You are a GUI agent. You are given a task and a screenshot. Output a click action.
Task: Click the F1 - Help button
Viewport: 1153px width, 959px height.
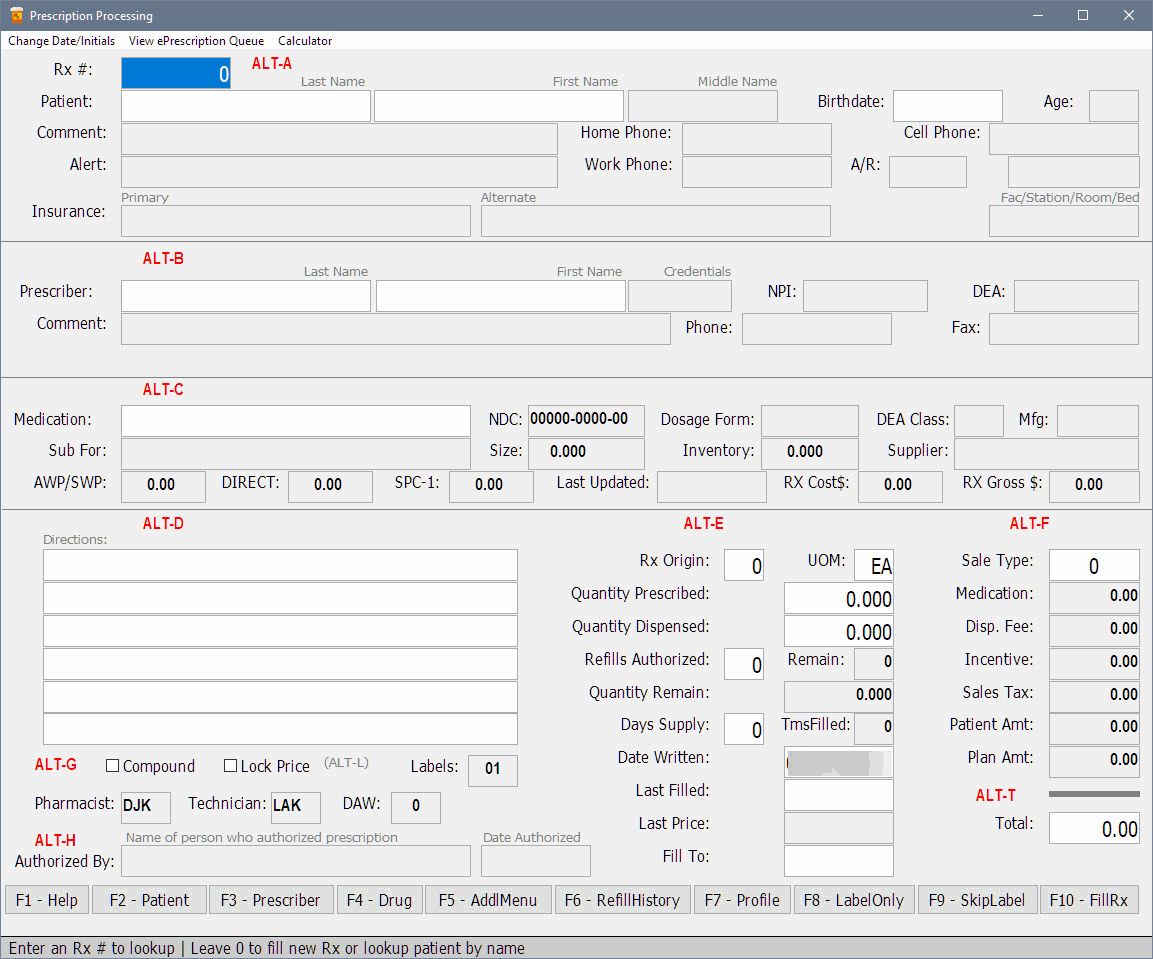click(x=47, y=899)
